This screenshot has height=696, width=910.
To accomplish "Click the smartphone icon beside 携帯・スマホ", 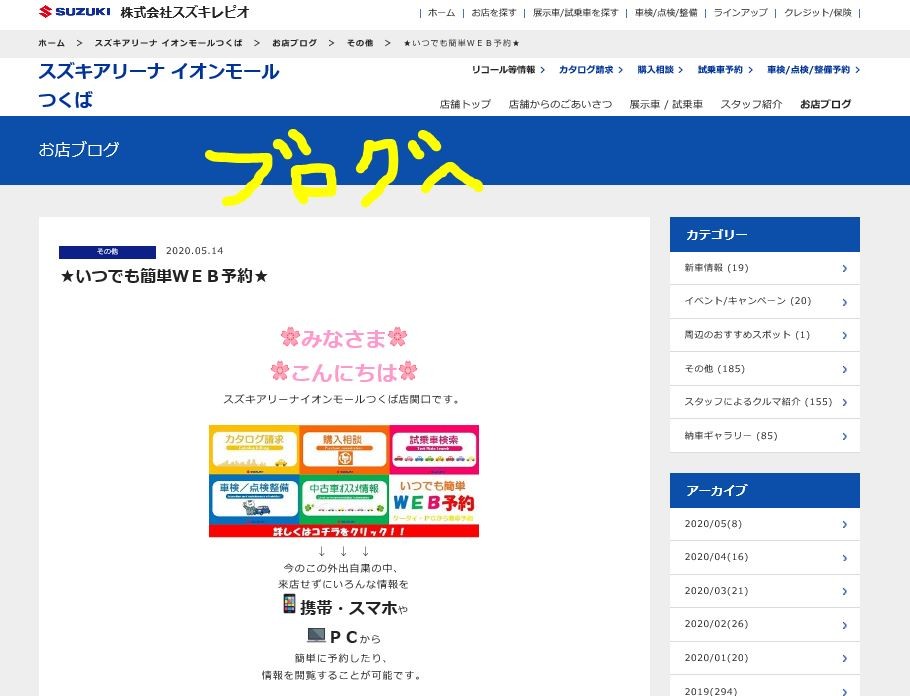I will pyautogui.click(x=289, y=604).
